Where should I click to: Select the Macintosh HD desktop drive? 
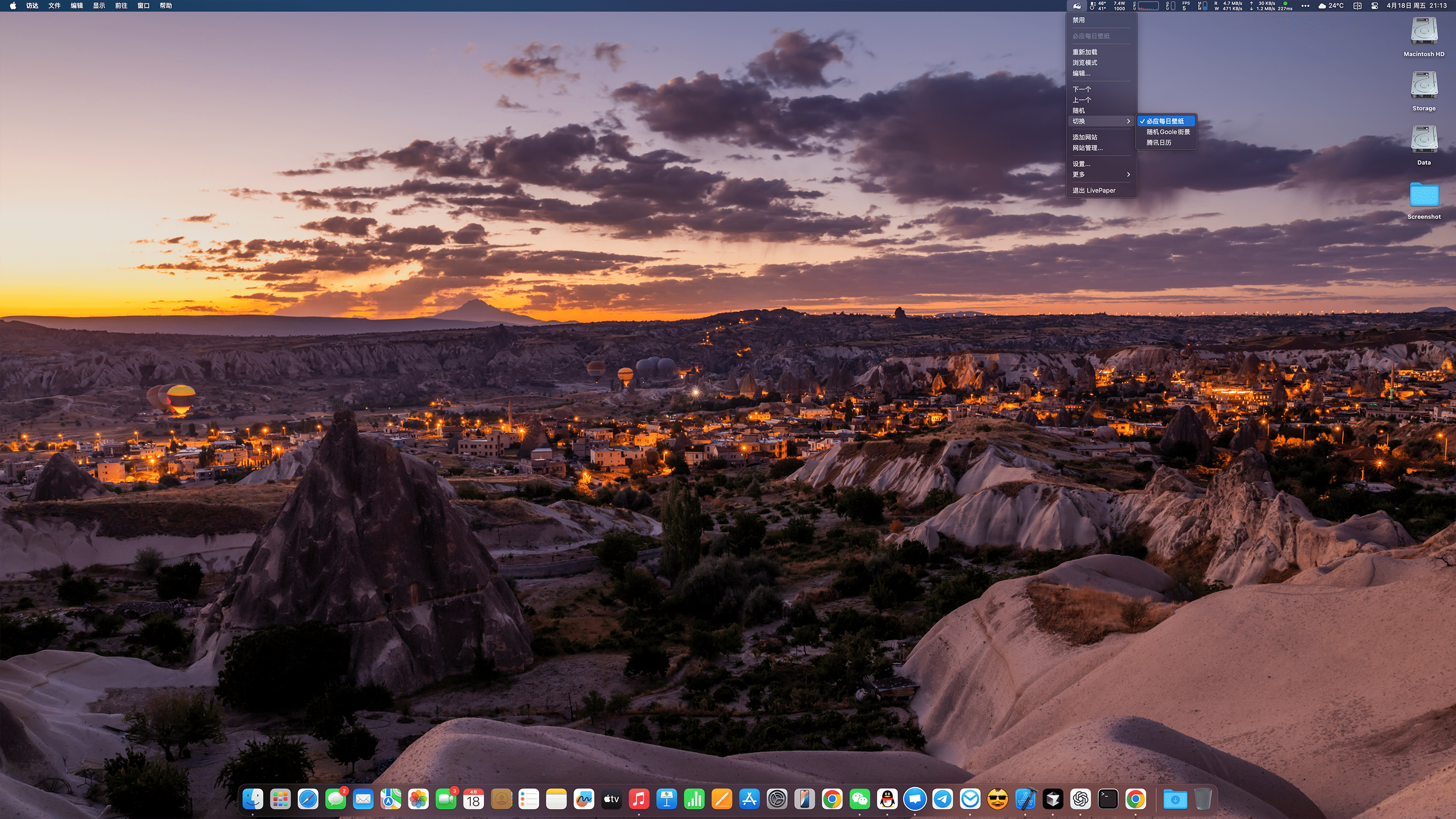(x=1423, y=37)
